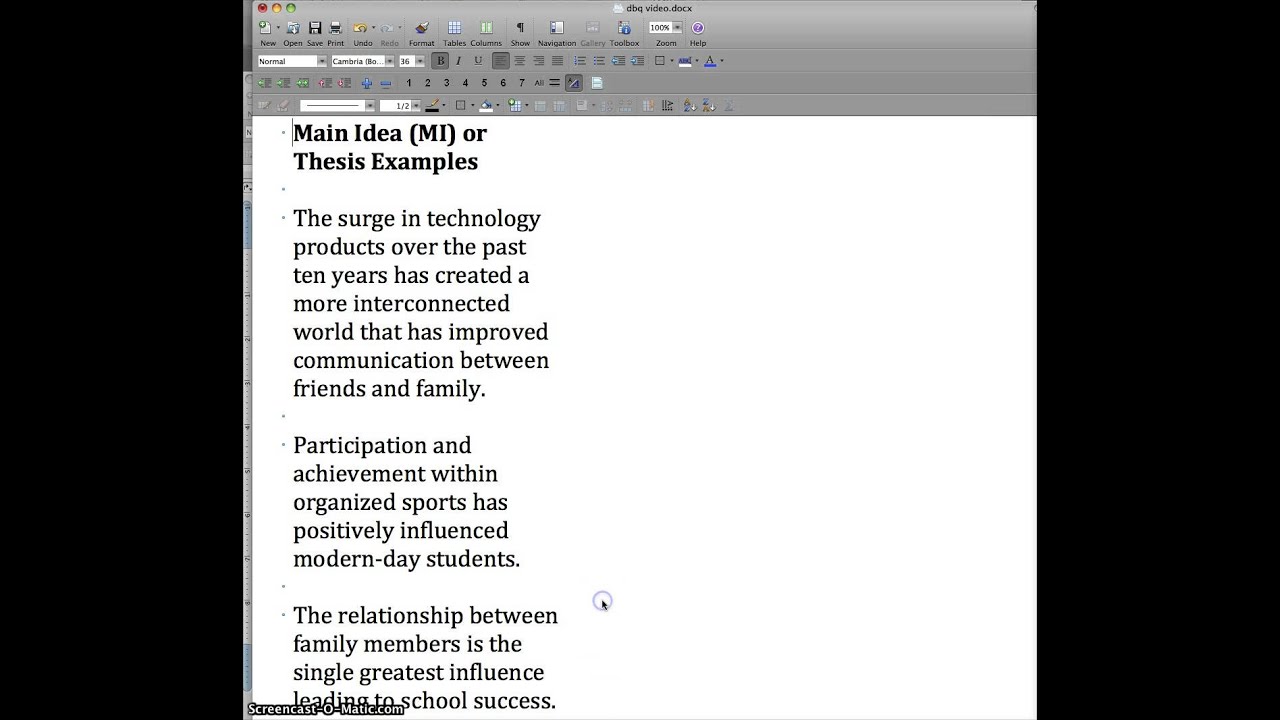Open the Tables tool
Viewport: 1280px width, 720px height.
point(454,28)
